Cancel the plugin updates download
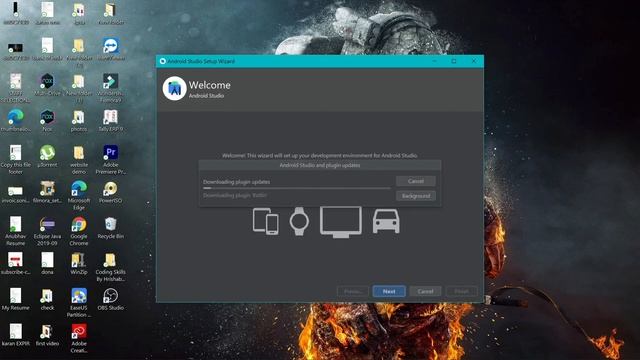Viewport: 640px width, 360px height. click(x=416, y=181)
